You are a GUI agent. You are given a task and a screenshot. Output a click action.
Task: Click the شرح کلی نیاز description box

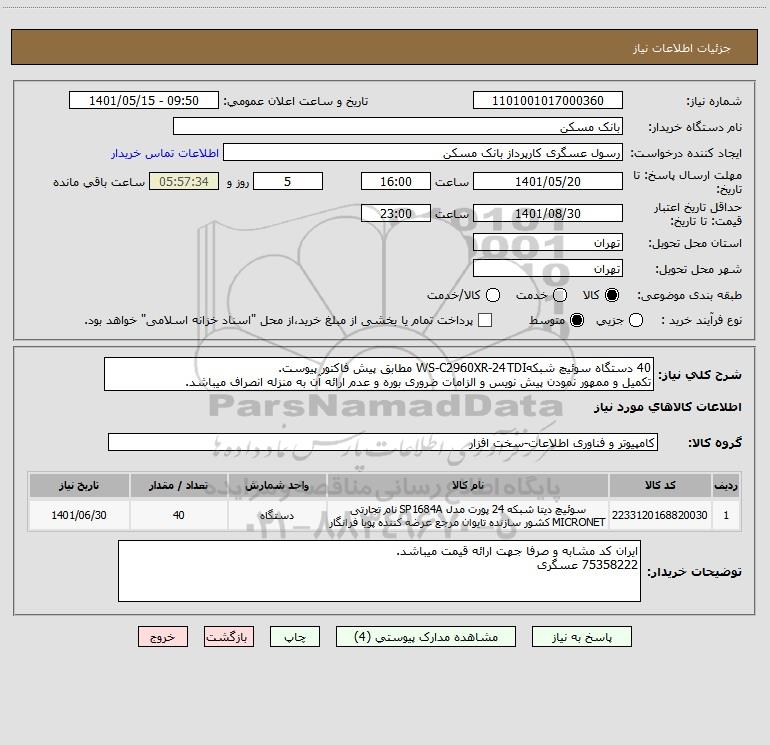tap(379, 374)
